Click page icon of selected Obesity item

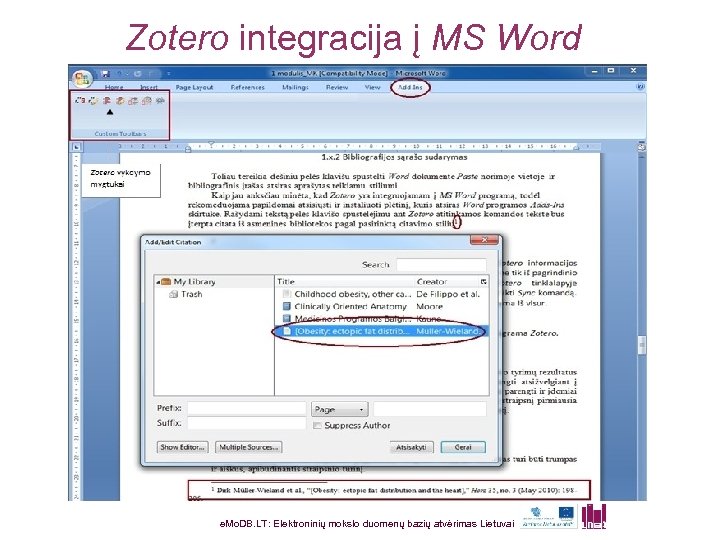287,331
